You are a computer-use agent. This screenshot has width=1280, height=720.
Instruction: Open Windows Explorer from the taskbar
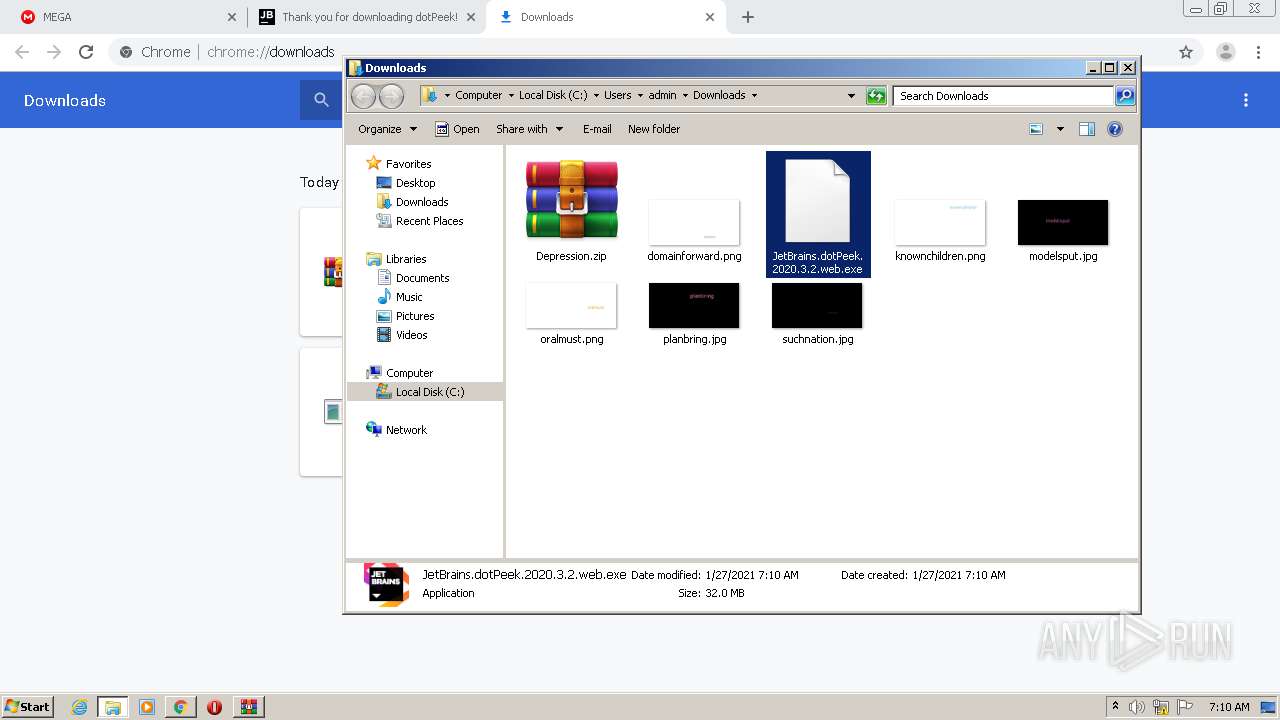(113, 707)
